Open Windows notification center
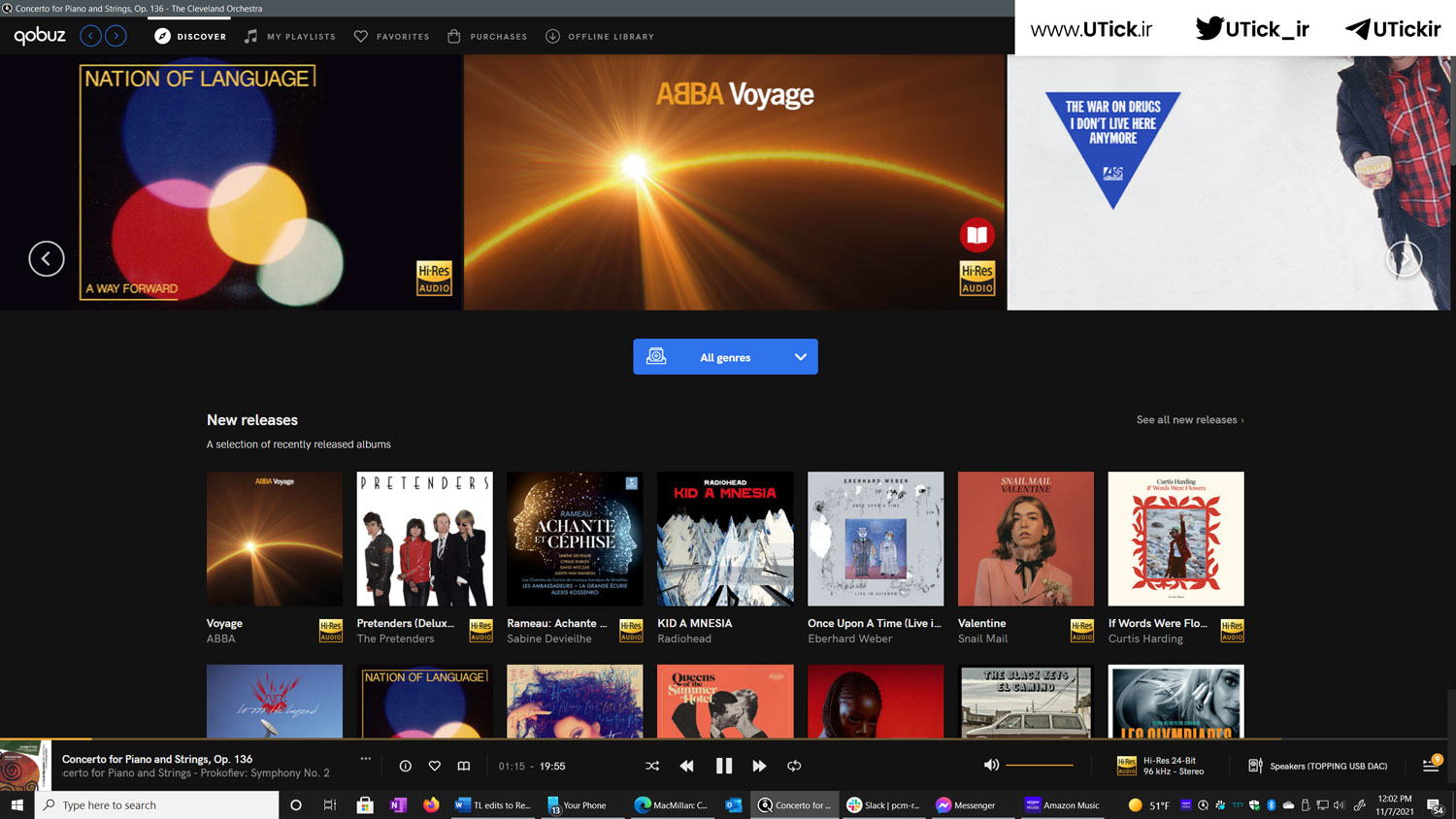Screen dimensions: 1456x819 pos(1436,805)
